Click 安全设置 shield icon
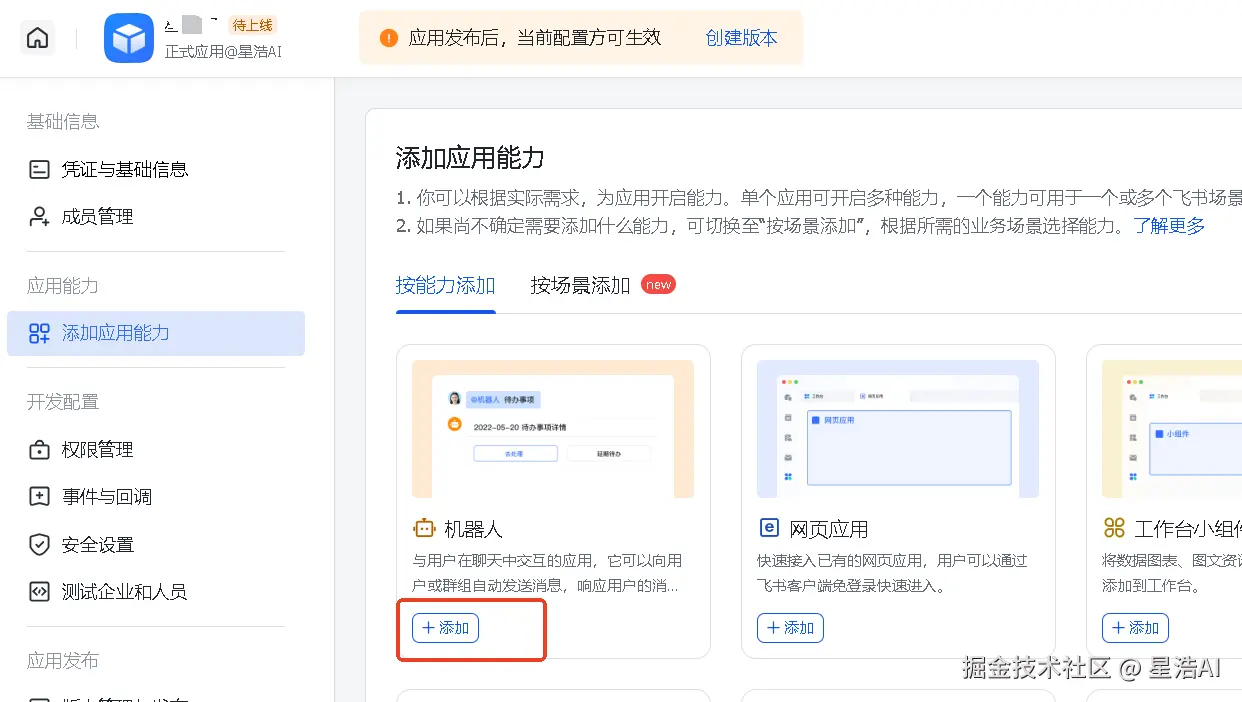This screenshot has height=702, width=1242. click(39, 544)
